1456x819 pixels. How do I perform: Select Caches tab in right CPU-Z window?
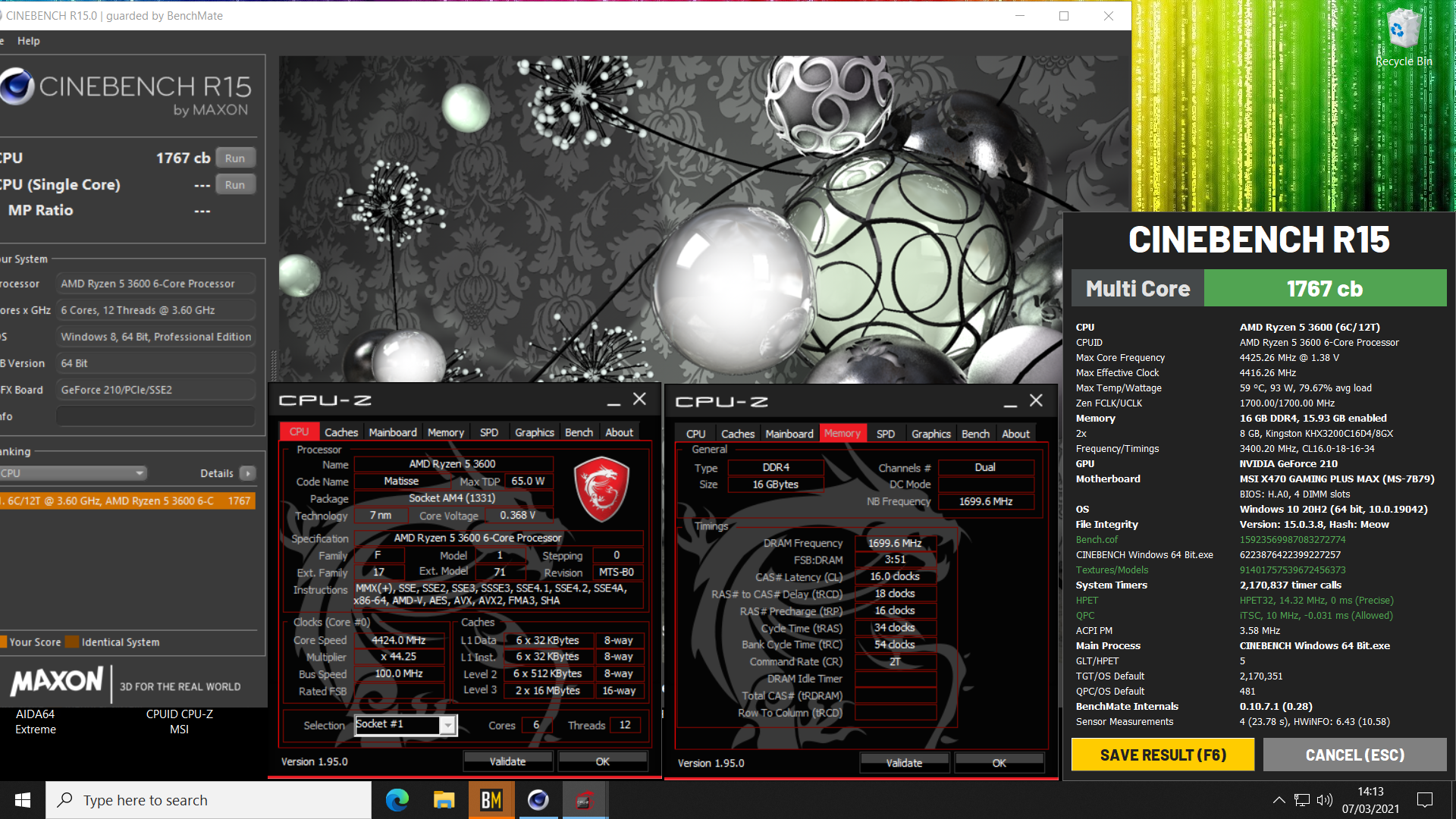[x=738, y=434]
